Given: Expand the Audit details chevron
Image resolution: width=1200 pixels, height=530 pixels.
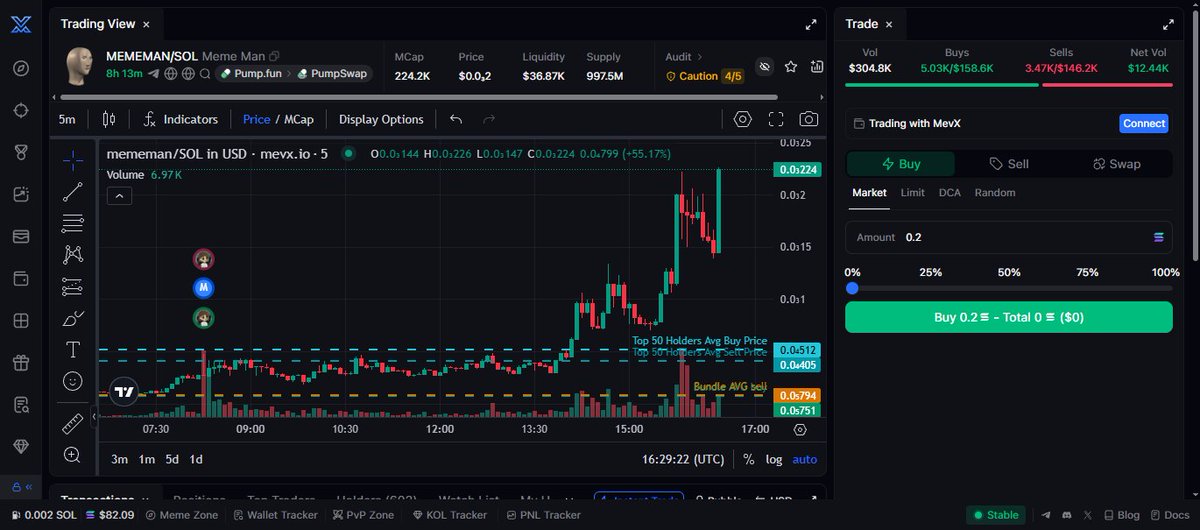Looking at the screenshot, I should pyautogui.click(x=700, y=57).
